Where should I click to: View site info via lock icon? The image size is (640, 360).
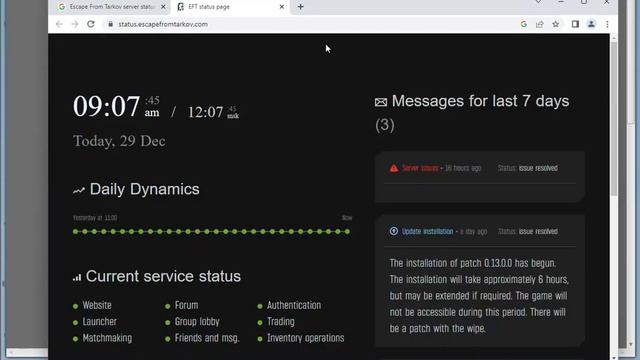point(110,24)
